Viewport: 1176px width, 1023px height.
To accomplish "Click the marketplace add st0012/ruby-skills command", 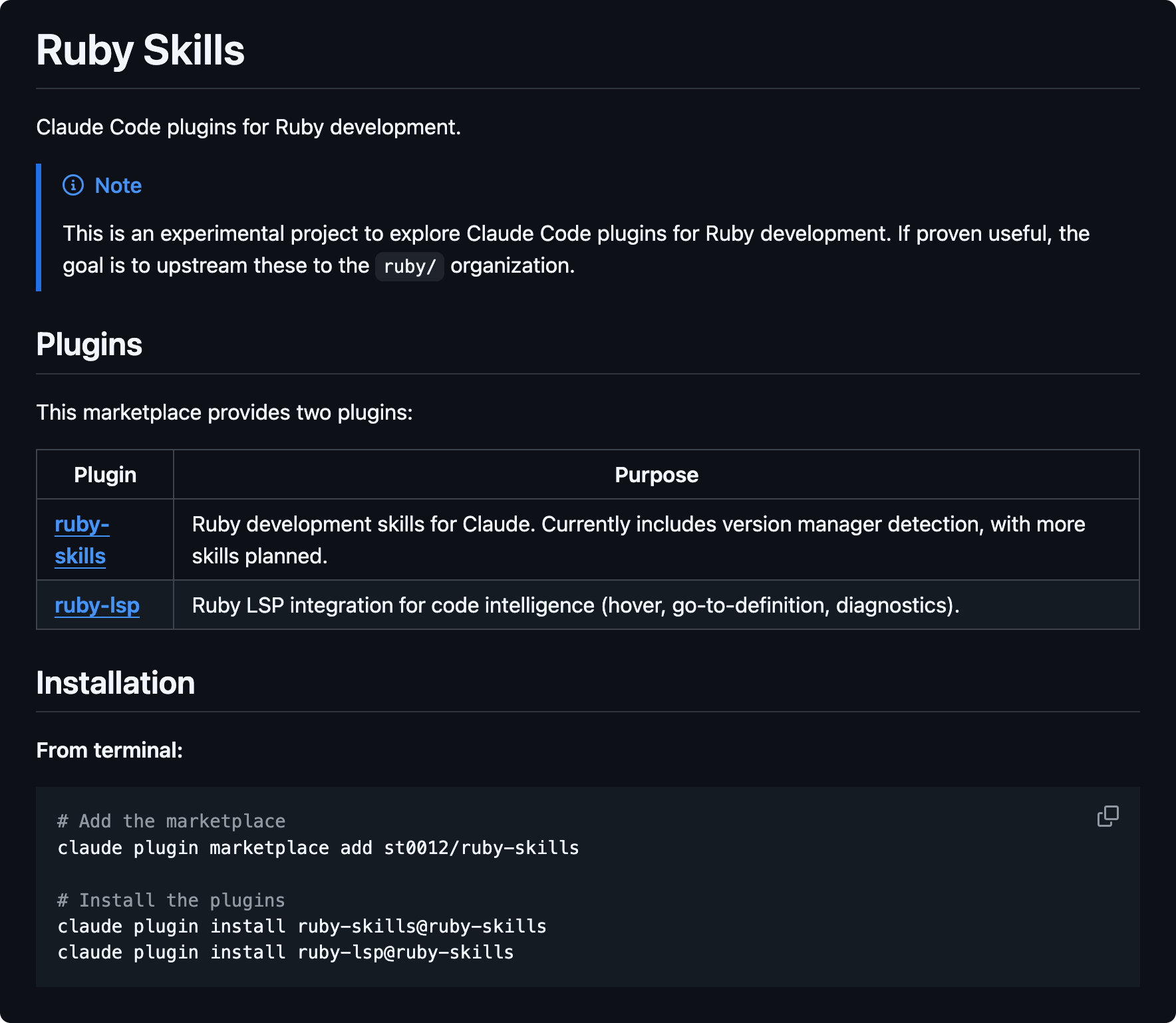I will coord(318,848).
